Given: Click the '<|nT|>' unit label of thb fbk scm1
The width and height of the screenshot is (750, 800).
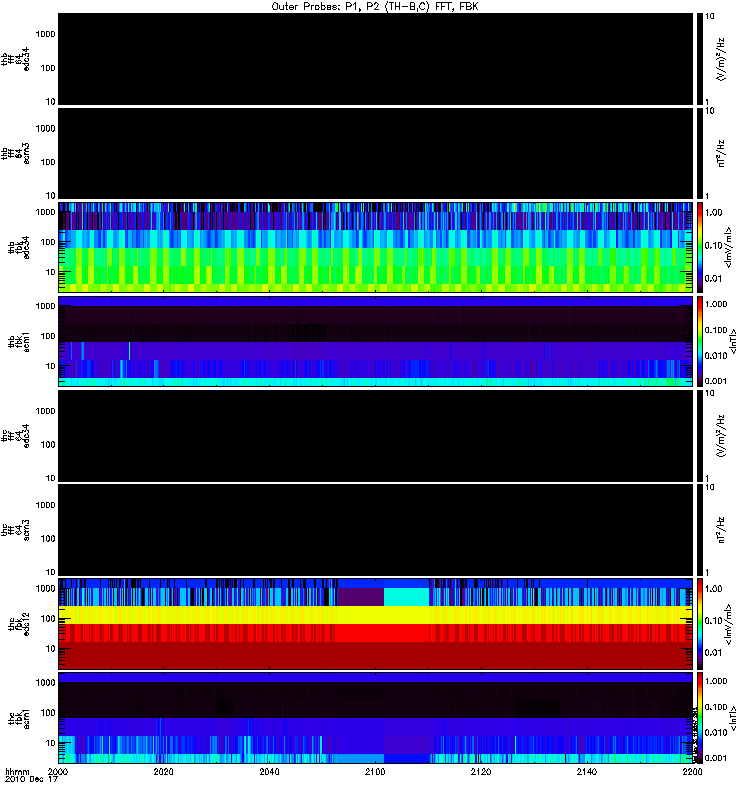Looking at the screenshot, I should (x=733, y=341).
